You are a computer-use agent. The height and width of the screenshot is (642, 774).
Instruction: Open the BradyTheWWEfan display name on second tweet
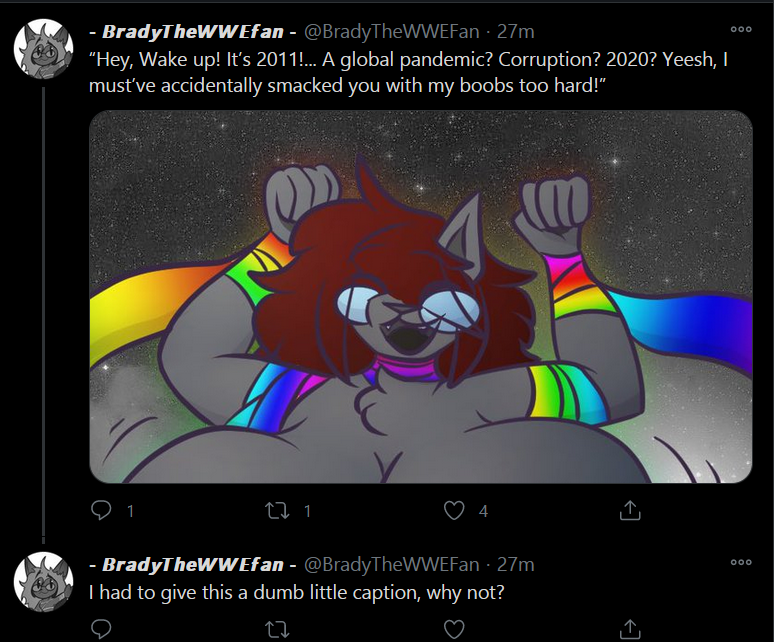(193, 565)
